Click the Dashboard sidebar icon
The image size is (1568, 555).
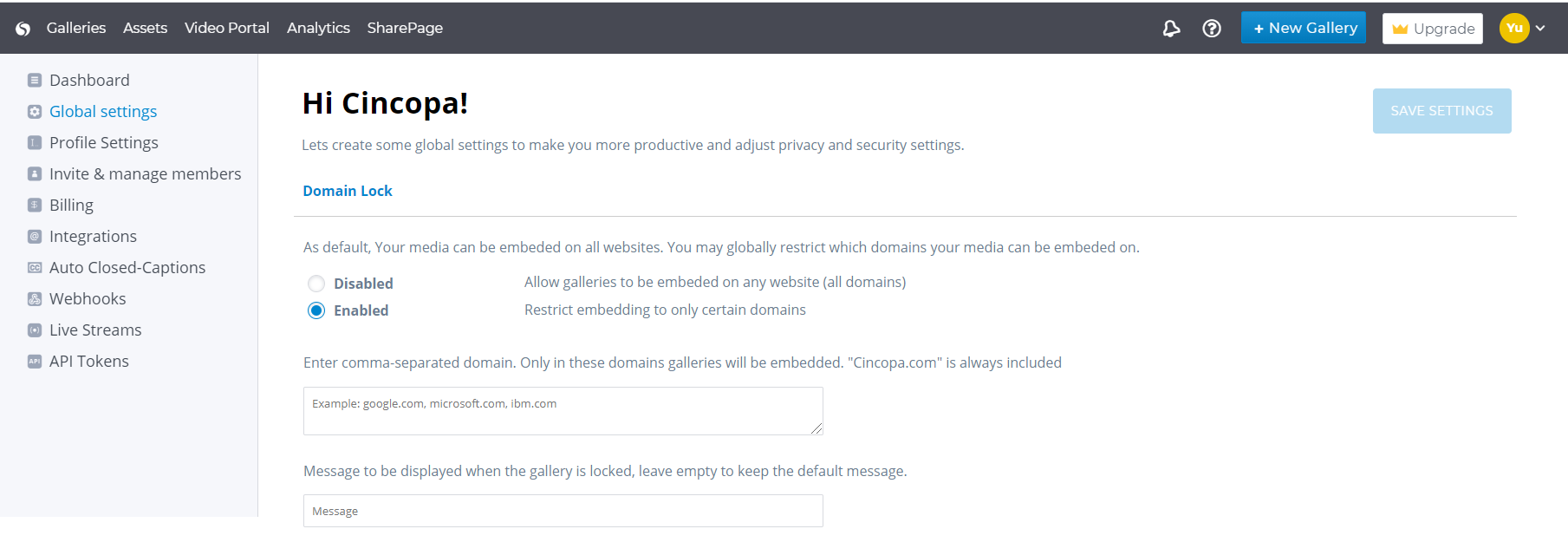tap(35, 81)
